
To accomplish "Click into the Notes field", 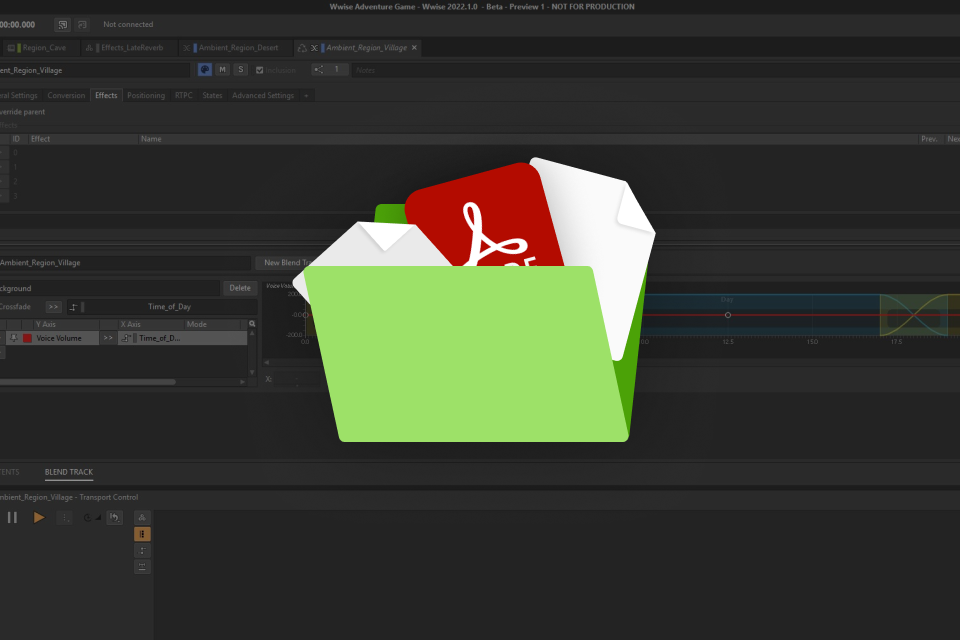I will [x=655, y=70].
